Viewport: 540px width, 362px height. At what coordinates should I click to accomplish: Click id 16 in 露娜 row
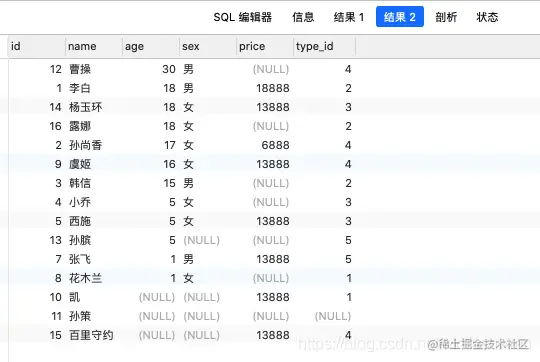[x=55, y=126]
